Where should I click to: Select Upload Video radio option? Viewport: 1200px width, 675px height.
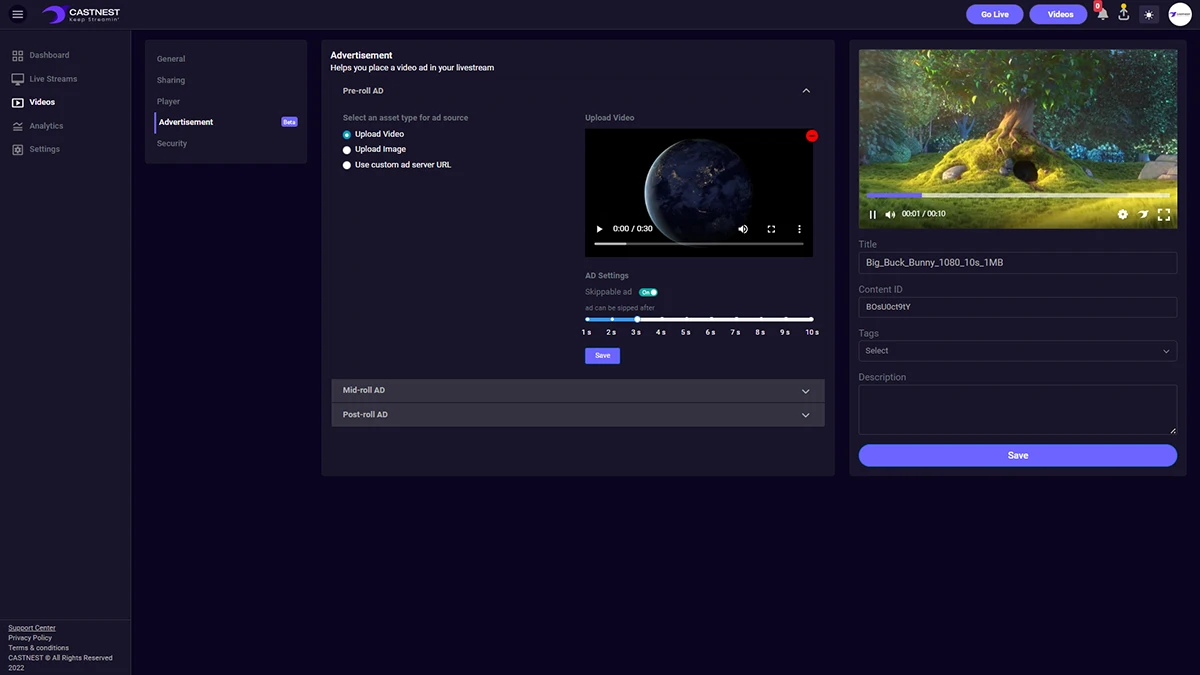pyautogui.click(x=347, y=134)
